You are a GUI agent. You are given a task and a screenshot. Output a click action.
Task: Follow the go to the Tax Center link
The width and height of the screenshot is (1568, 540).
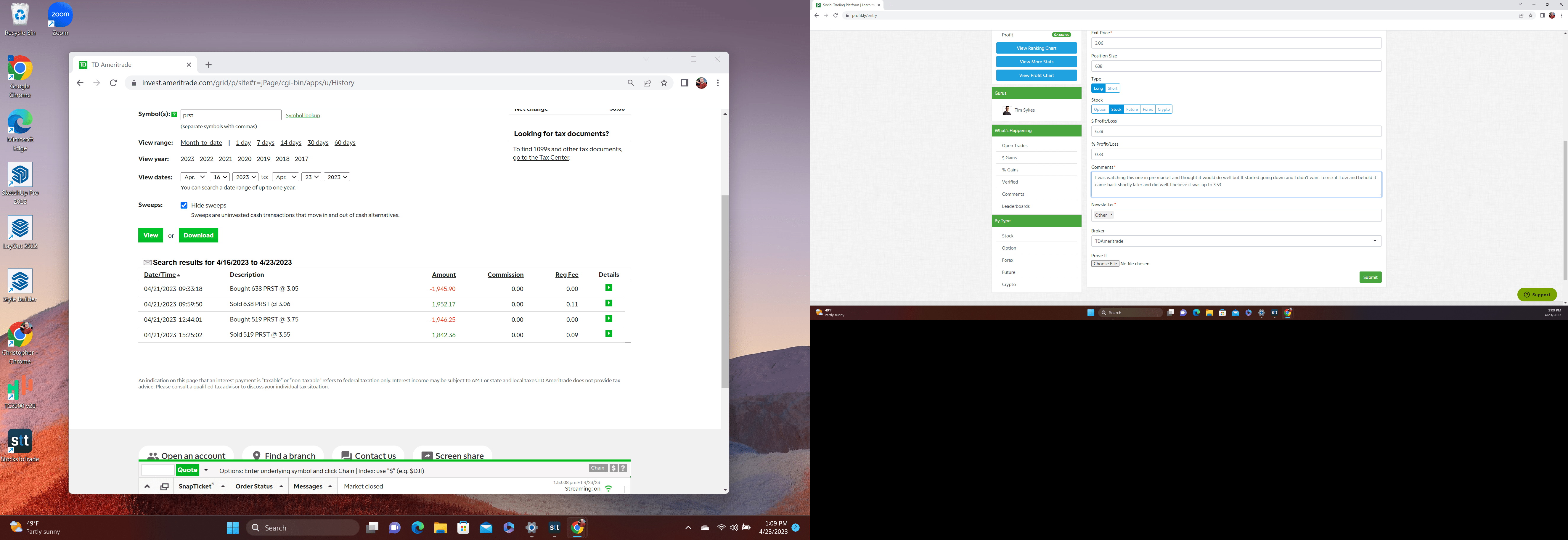541,158
